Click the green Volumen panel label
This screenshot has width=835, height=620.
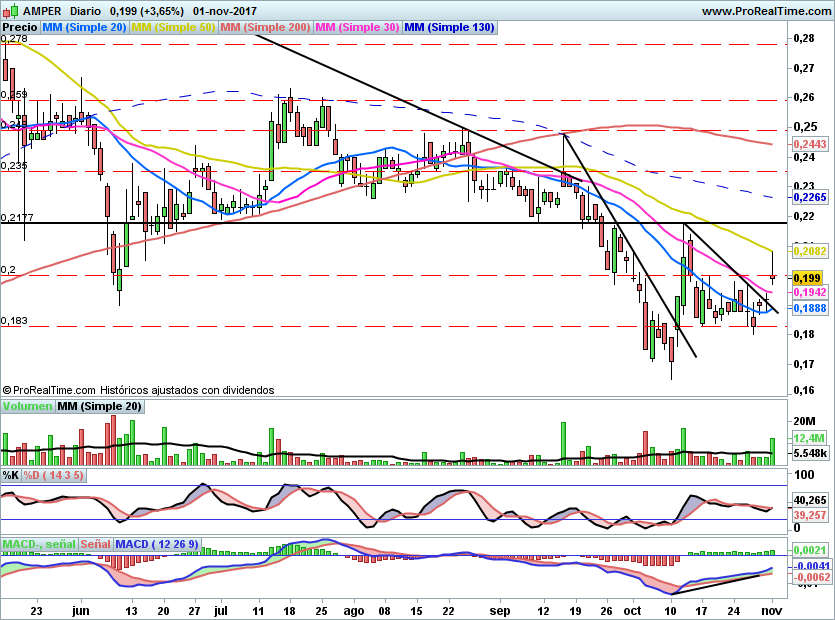pyautogui.click(x=27, y=406)
